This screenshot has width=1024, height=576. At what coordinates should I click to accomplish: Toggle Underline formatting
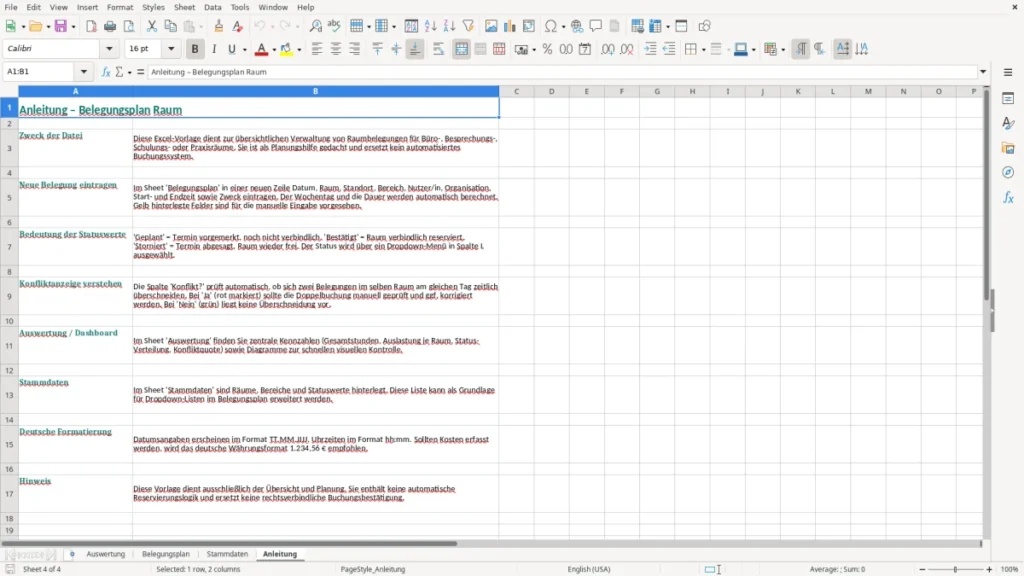(x=231, y=49)
